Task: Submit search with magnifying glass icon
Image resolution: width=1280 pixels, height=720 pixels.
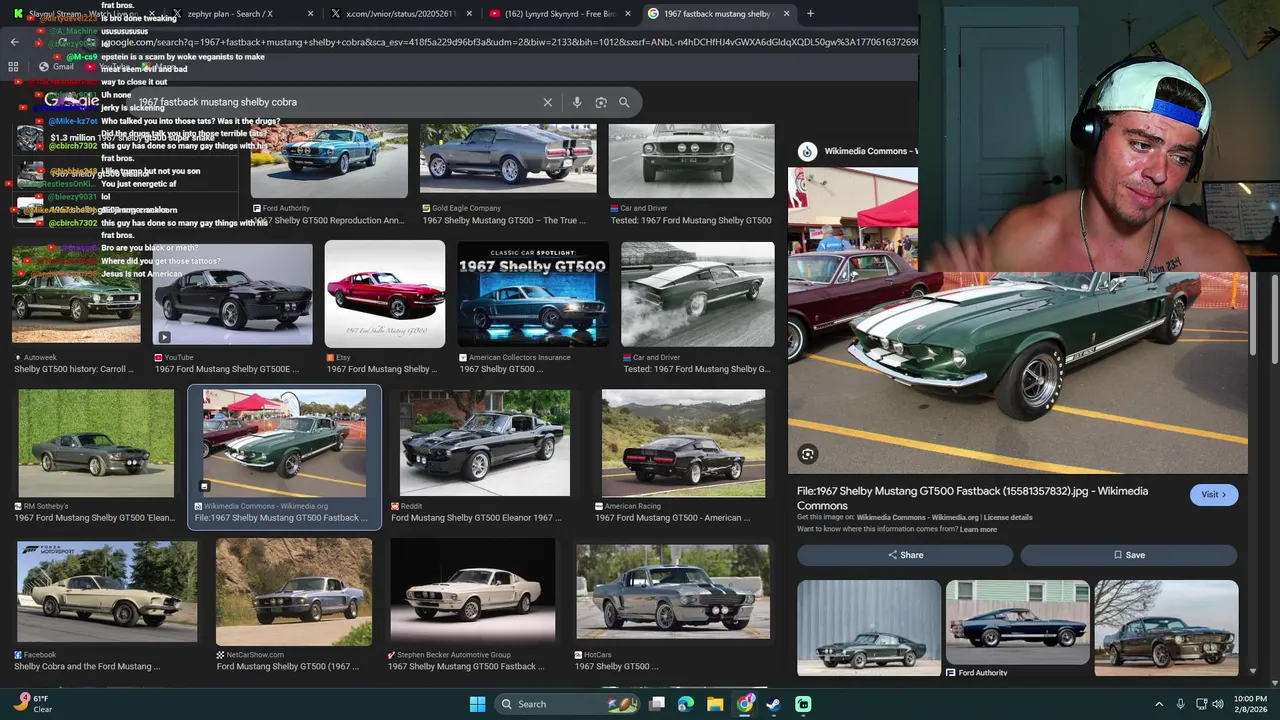Action: [624, 102]
